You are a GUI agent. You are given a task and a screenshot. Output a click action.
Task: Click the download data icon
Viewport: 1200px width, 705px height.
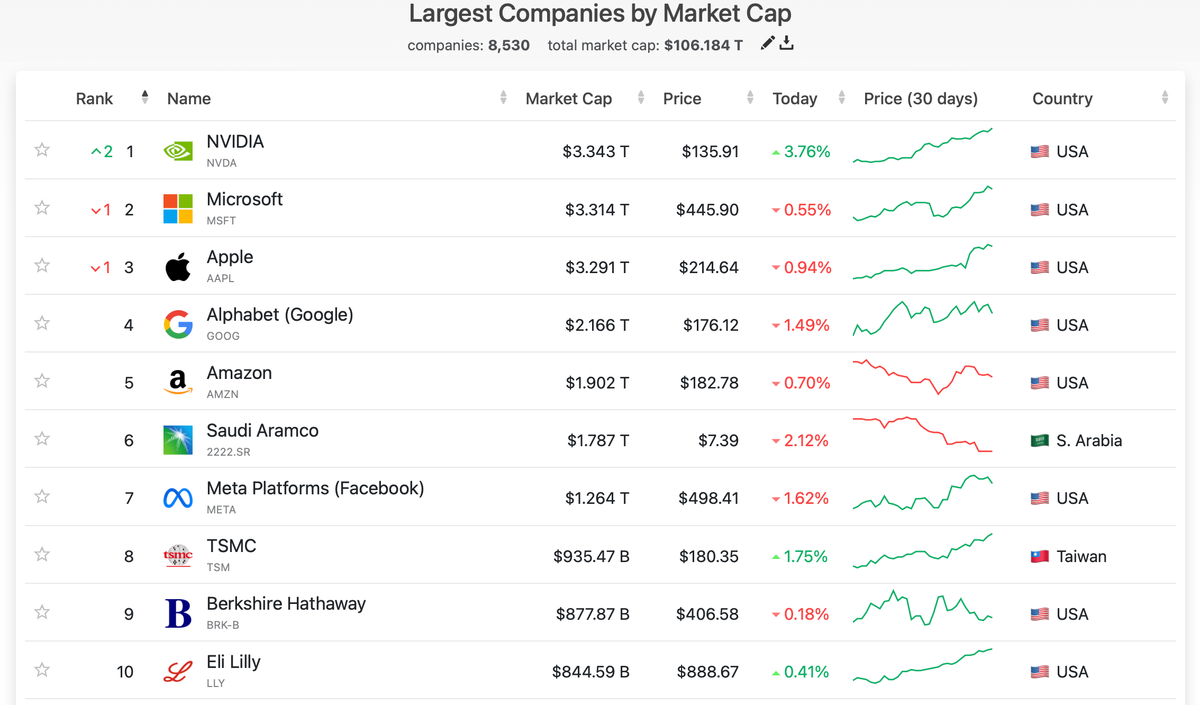787,43
